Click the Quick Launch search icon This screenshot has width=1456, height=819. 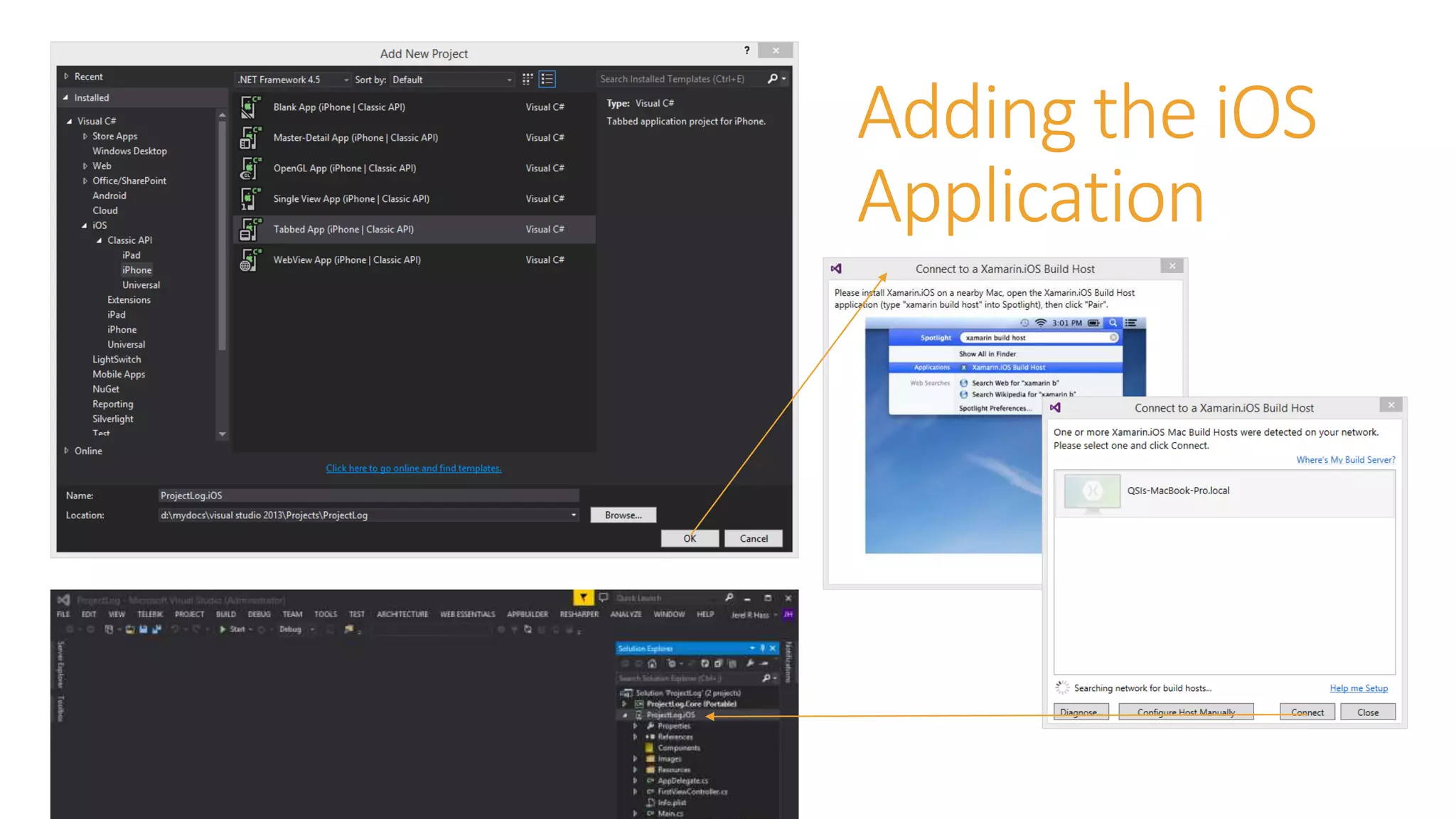point(729,598)
